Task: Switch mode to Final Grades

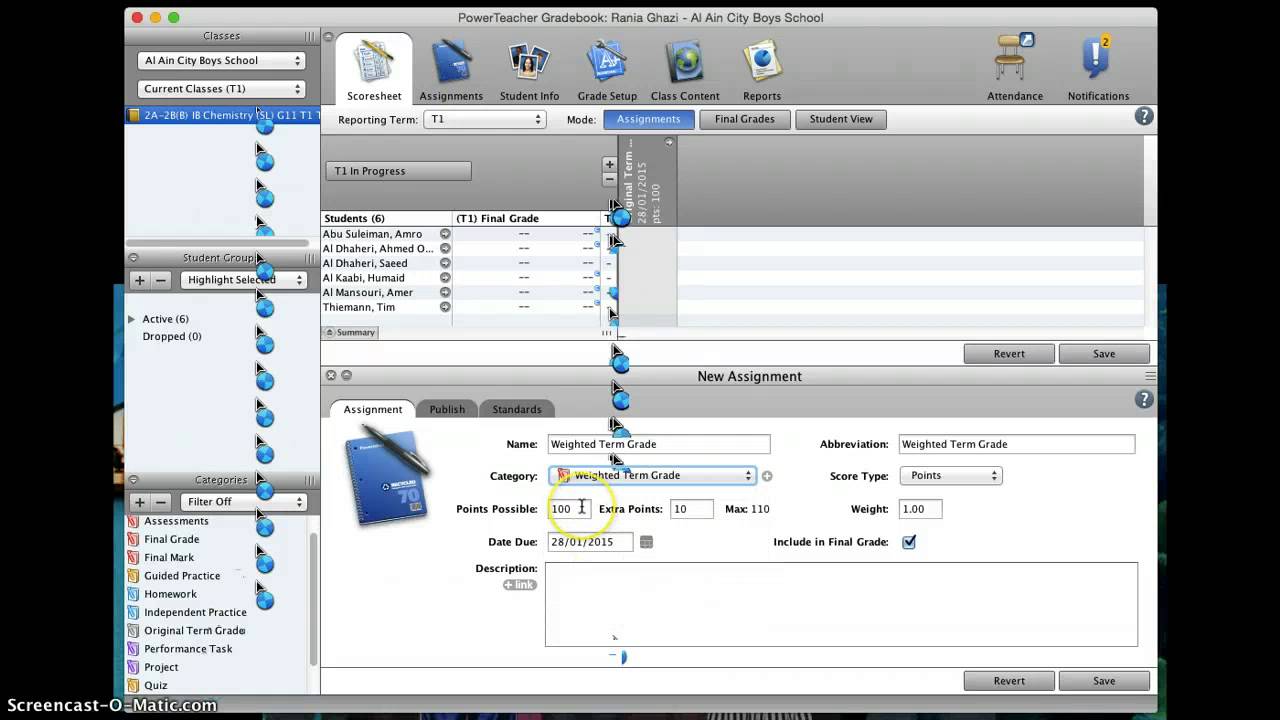Action: pos(745,119)
